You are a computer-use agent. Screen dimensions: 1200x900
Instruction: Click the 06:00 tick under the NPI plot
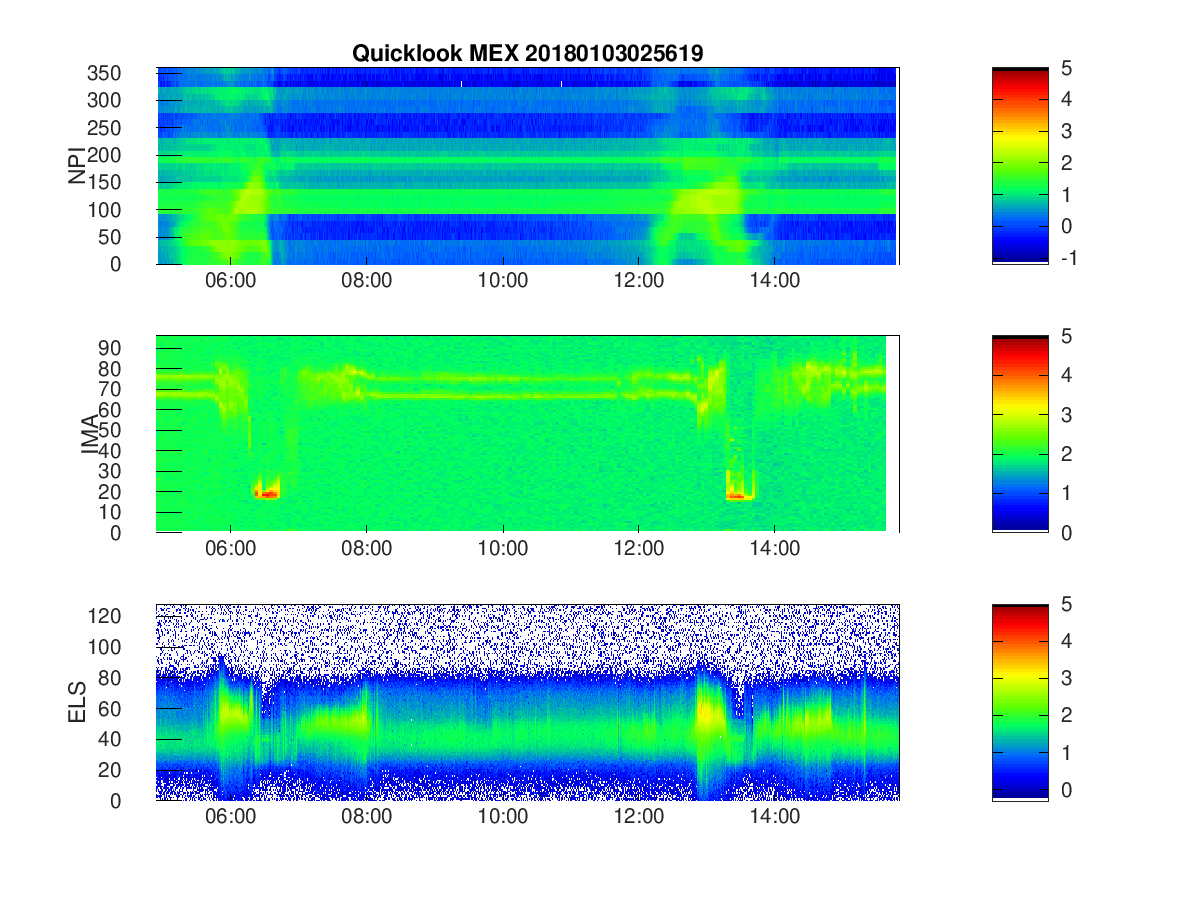pyautogui.click(x=230, y=281)
